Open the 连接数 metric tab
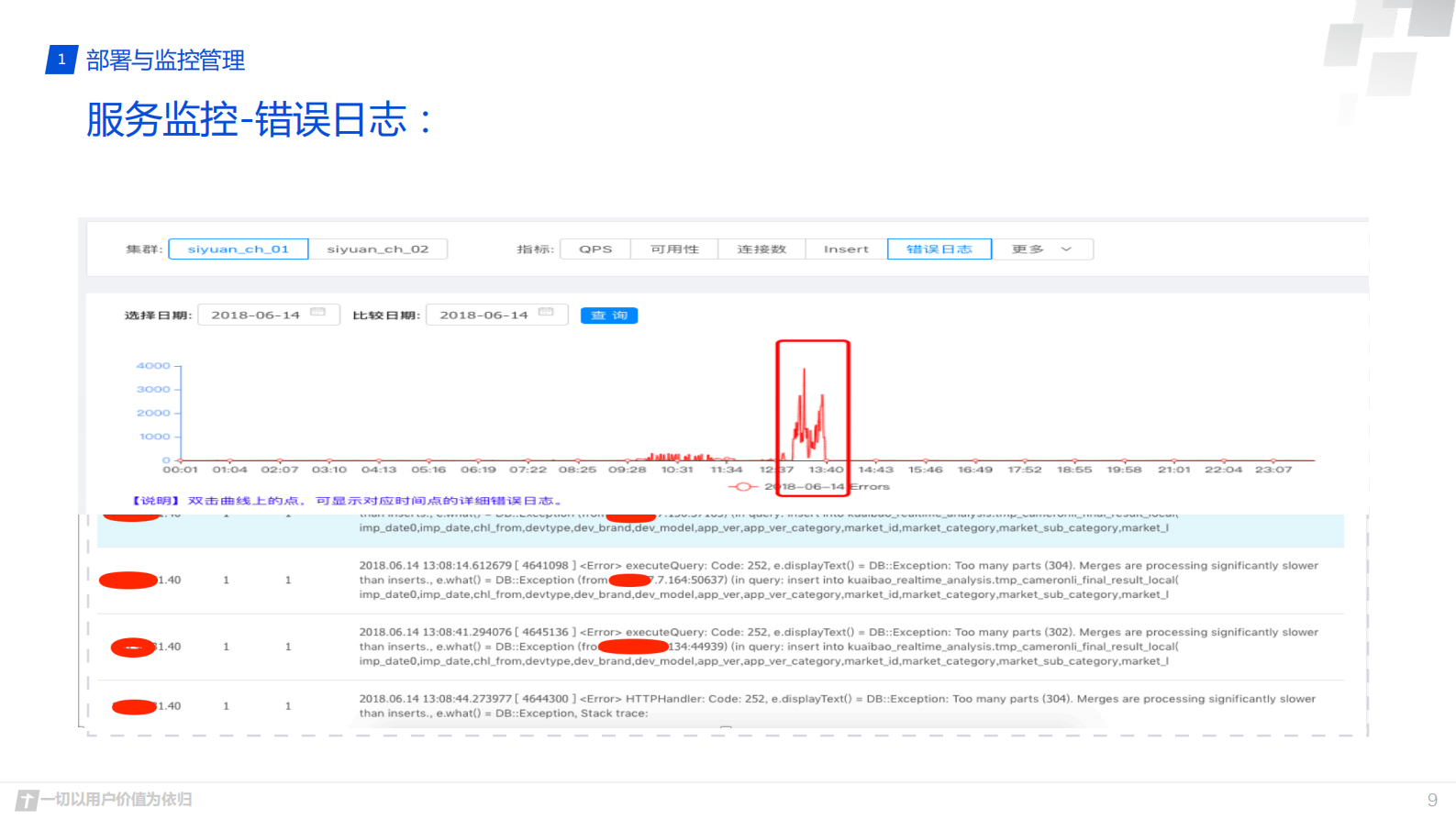Image resolution: width=1456 pixels, height=819 pixels. click(761, 249)
